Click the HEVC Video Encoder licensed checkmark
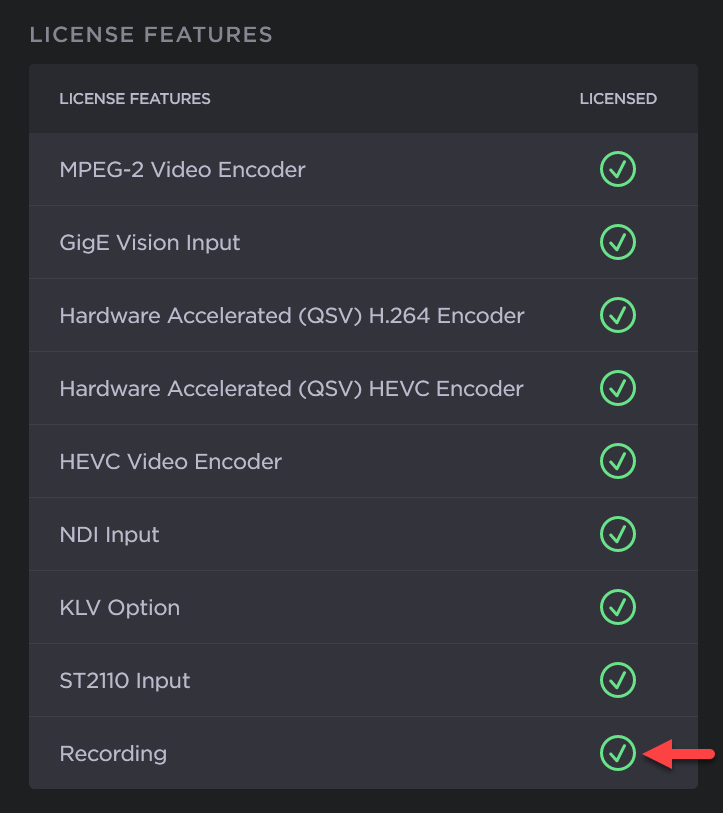This screenshot has height=813, width=723. click(x=618, y=461)
